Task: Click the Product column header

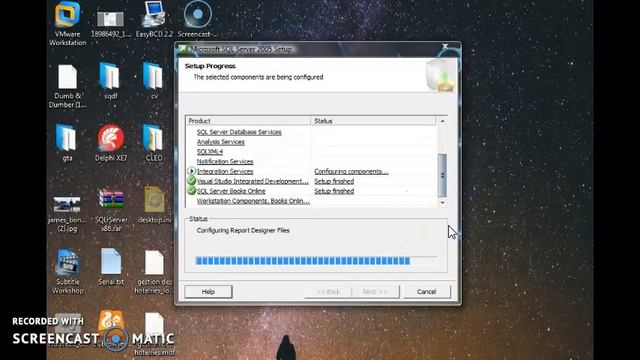Action: (x=248, y=121)
